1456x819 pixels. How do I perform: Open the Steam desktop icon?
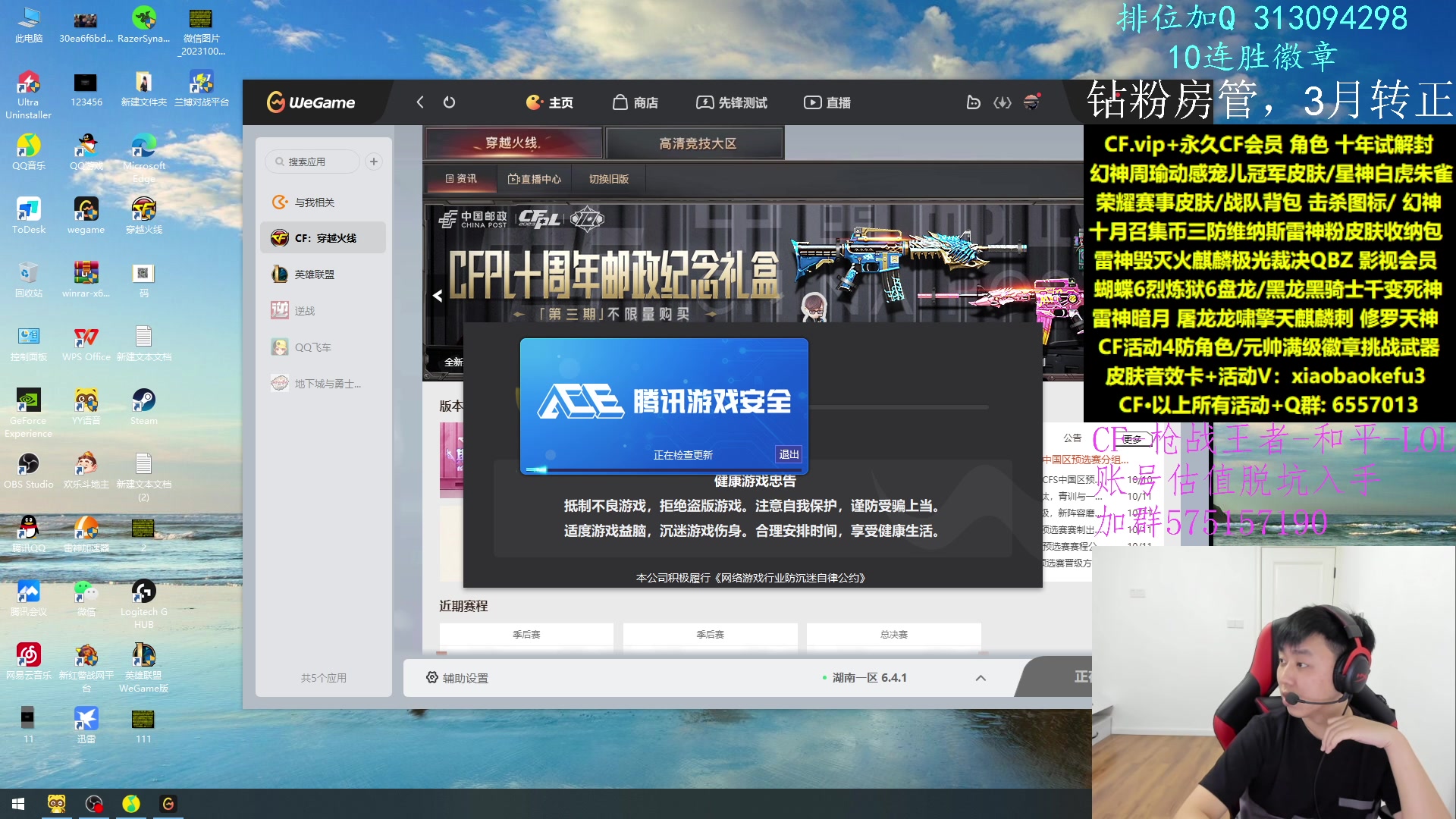click(144, 407)
